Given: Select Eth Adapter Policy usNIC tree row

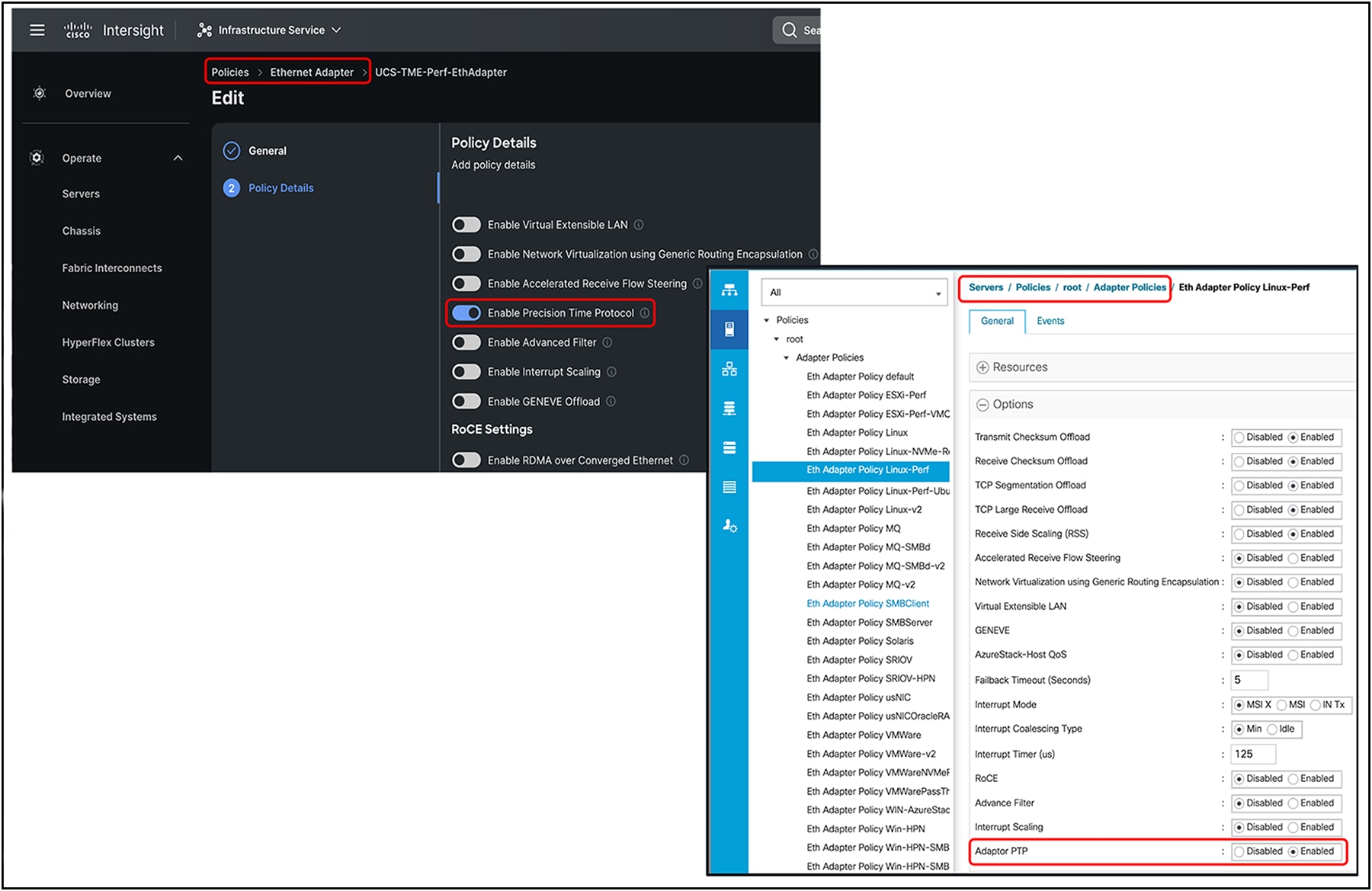Looking at the screenshot, I should [858, 698].
